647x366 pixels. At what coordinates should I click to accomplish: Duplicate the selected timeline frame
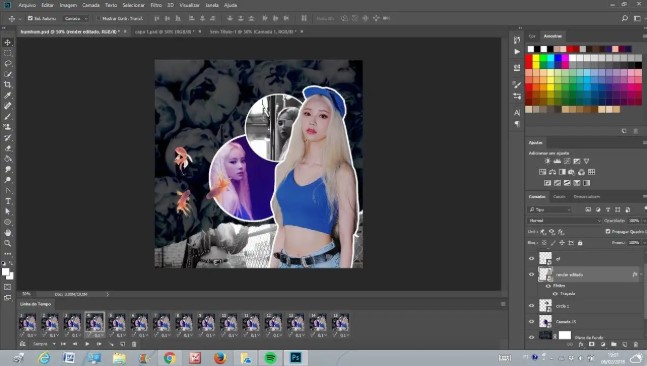(123, 344)
